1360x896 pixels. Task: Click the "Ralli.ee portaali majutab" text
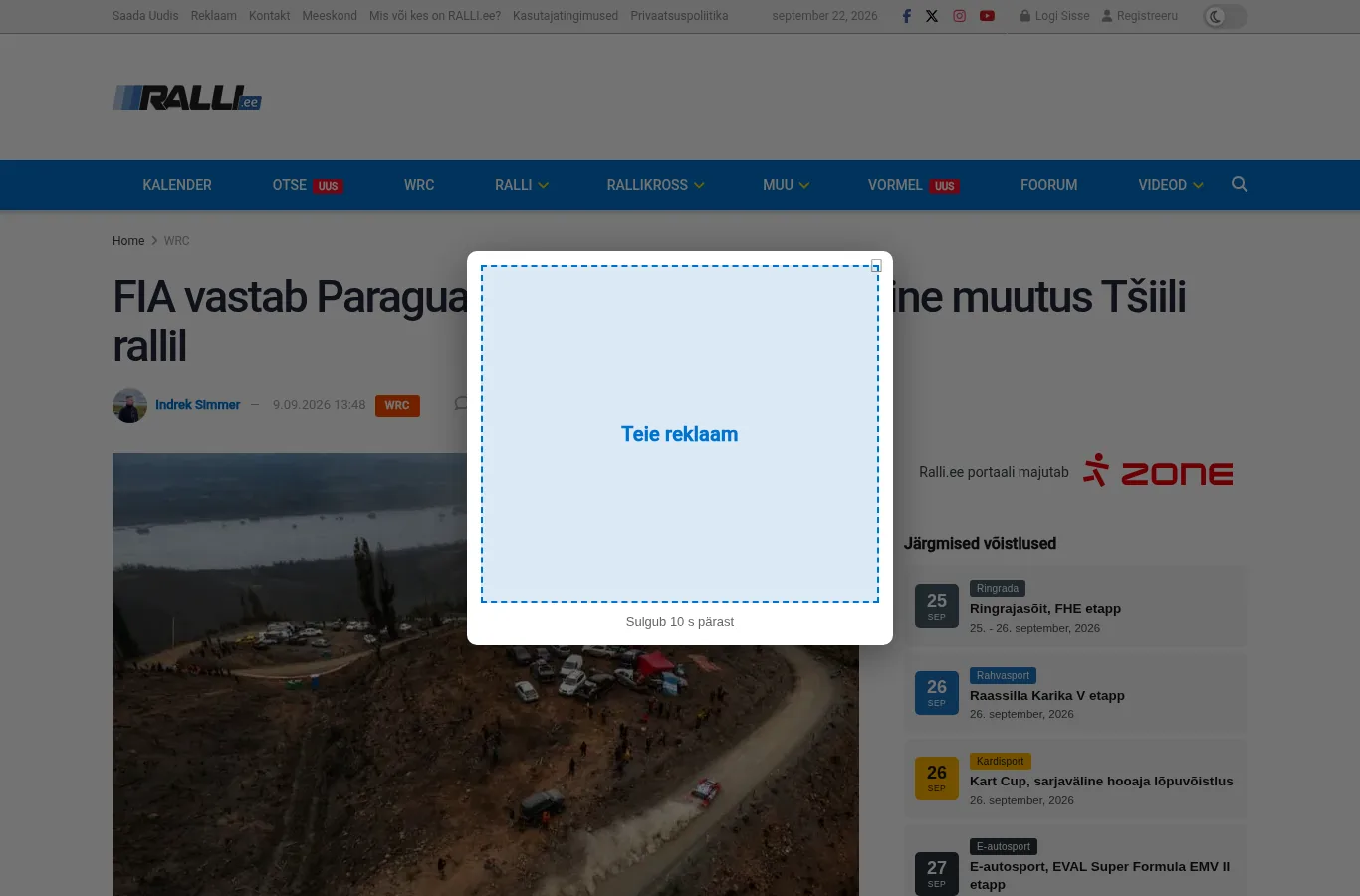[994, 472]
